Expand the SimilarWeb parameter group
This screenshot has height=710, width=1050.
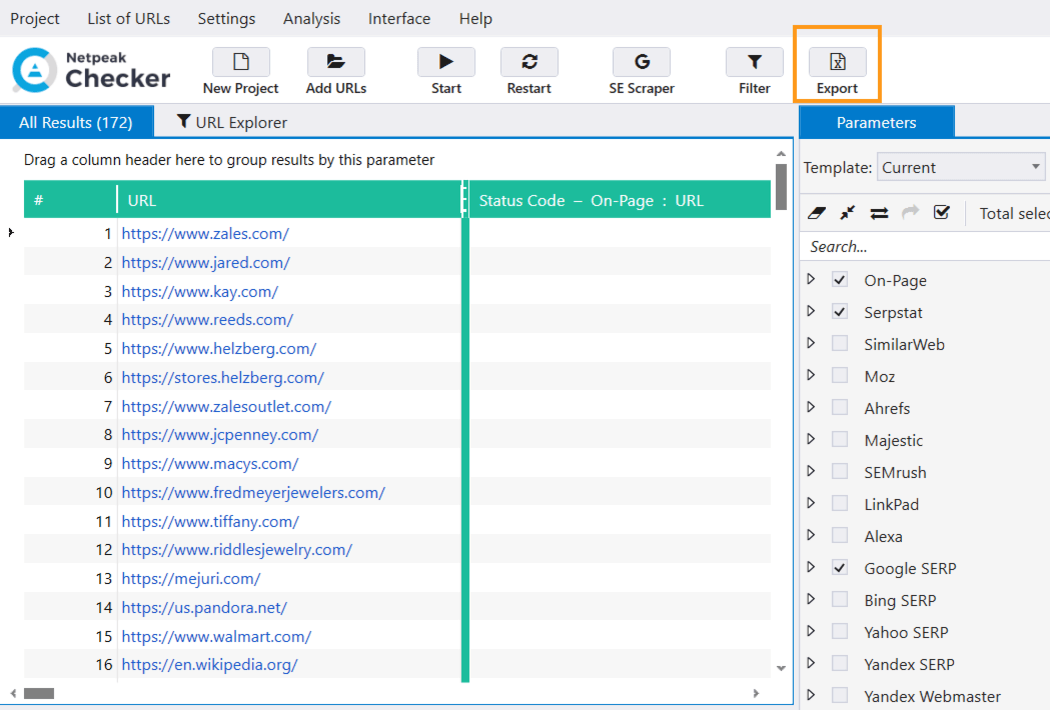(811, 343)
